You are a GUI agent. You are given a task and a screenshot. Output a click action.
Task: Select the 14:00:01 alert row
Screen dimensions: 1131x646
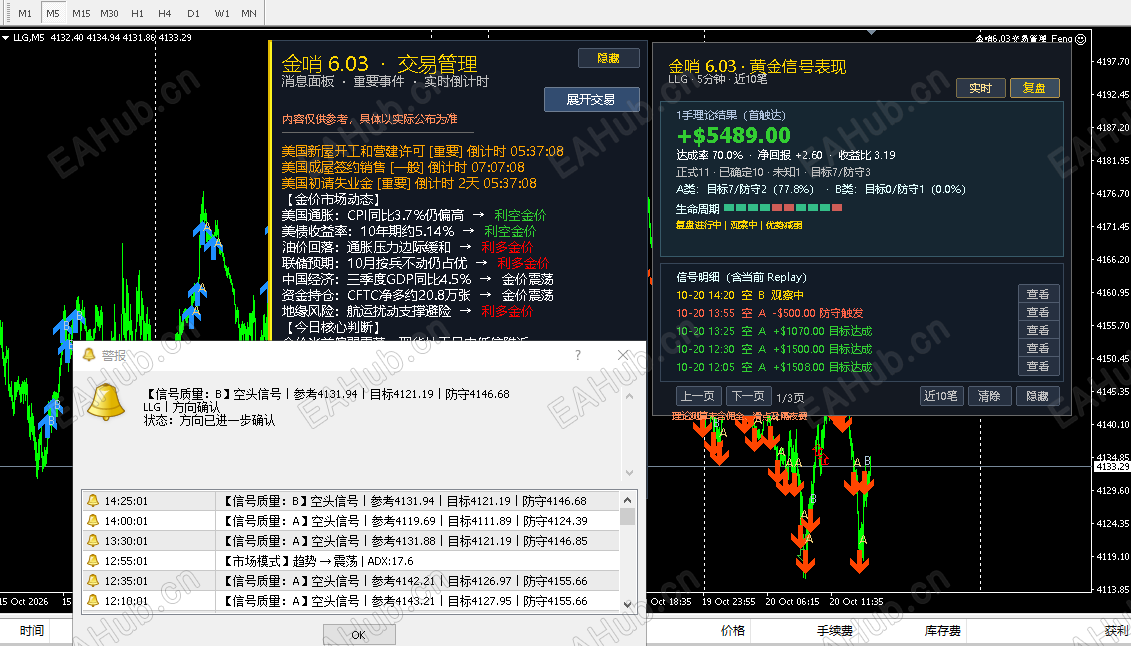pos(351,521)
